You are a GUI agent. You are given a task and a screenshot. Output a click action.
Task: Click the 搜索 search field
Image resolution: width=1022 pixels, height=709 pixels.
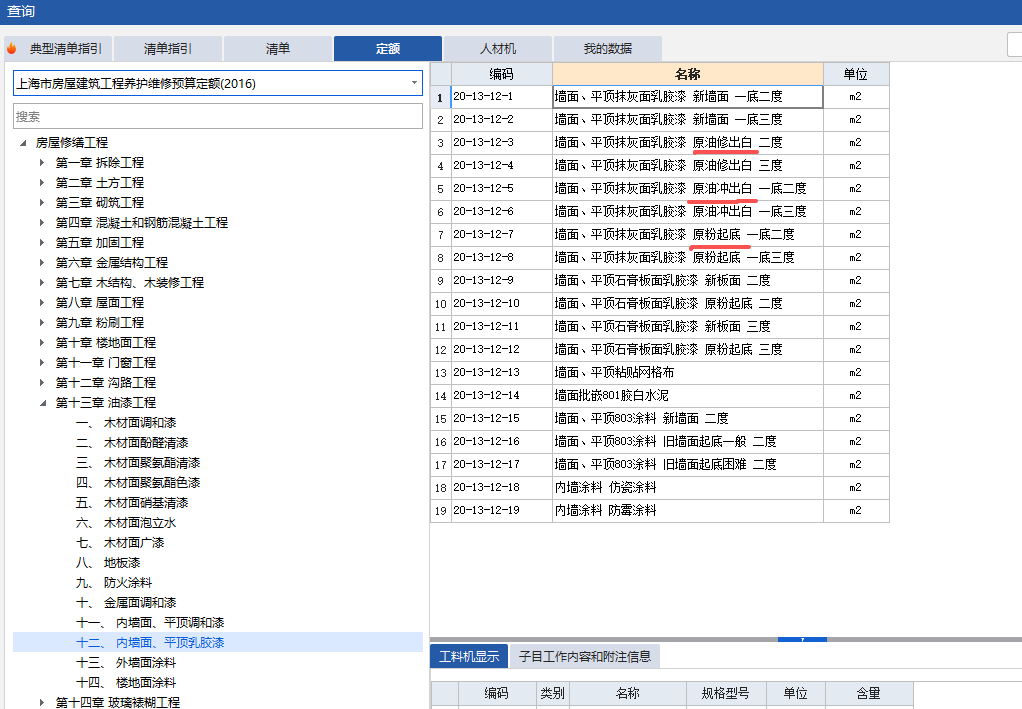[x=218, y=117]
